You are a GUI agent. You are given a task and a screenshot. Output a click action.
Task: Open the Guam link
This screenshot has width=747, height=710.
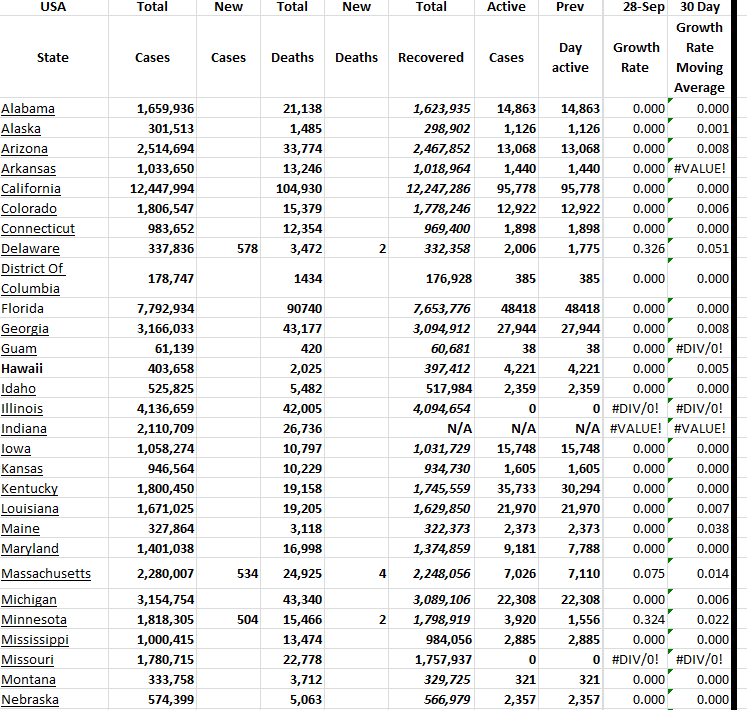click(x=19, y=348)
